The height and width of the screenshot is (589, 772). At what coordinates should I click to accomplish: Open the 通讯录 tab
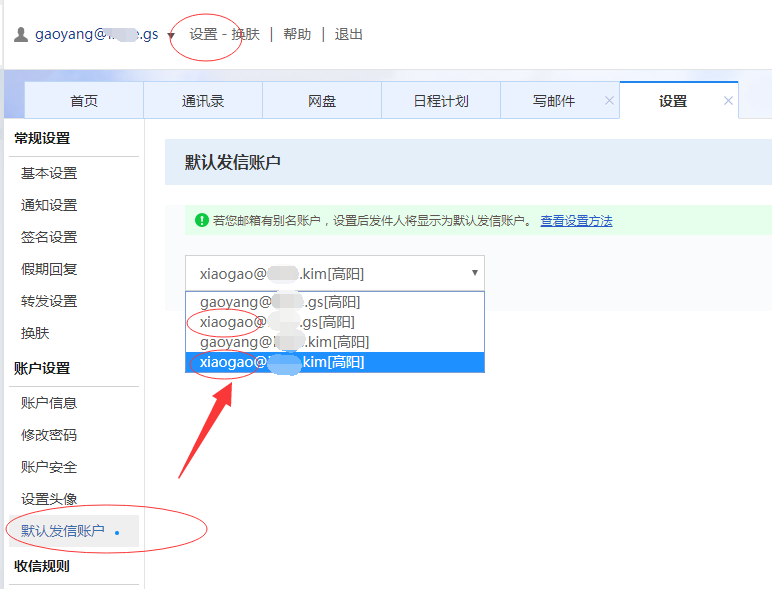click(203, 101)
